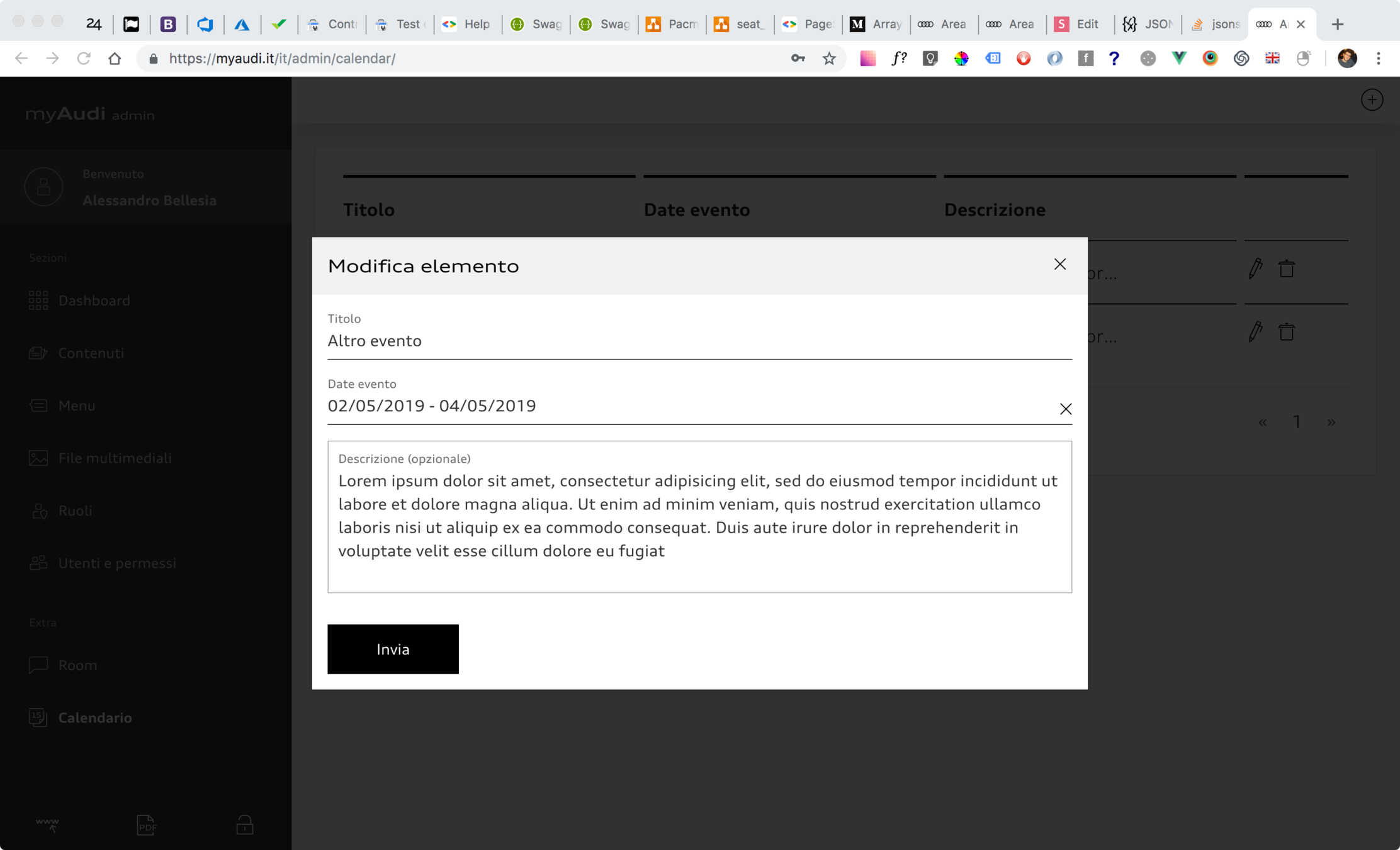The image size is (1400, 850).
Task: Bookmark page with the star icon
Action: point(829,59)
